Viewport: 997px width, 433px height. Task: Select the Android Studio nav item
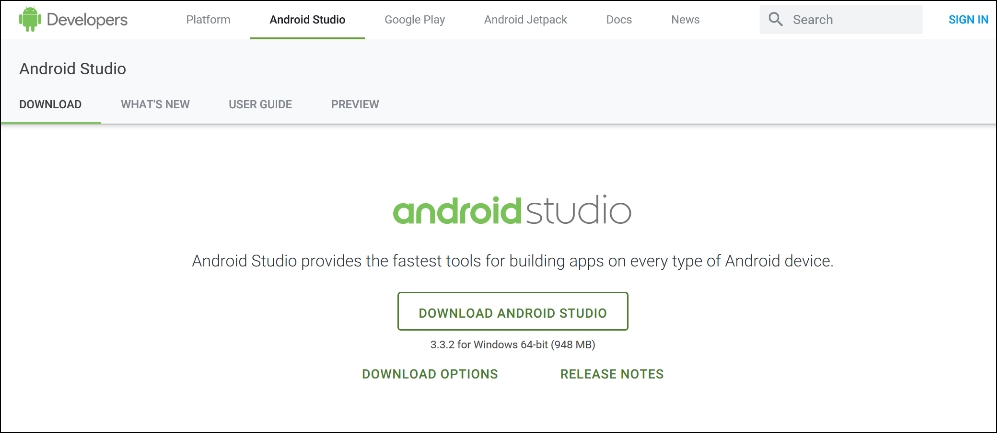click(x=307, y=20)
